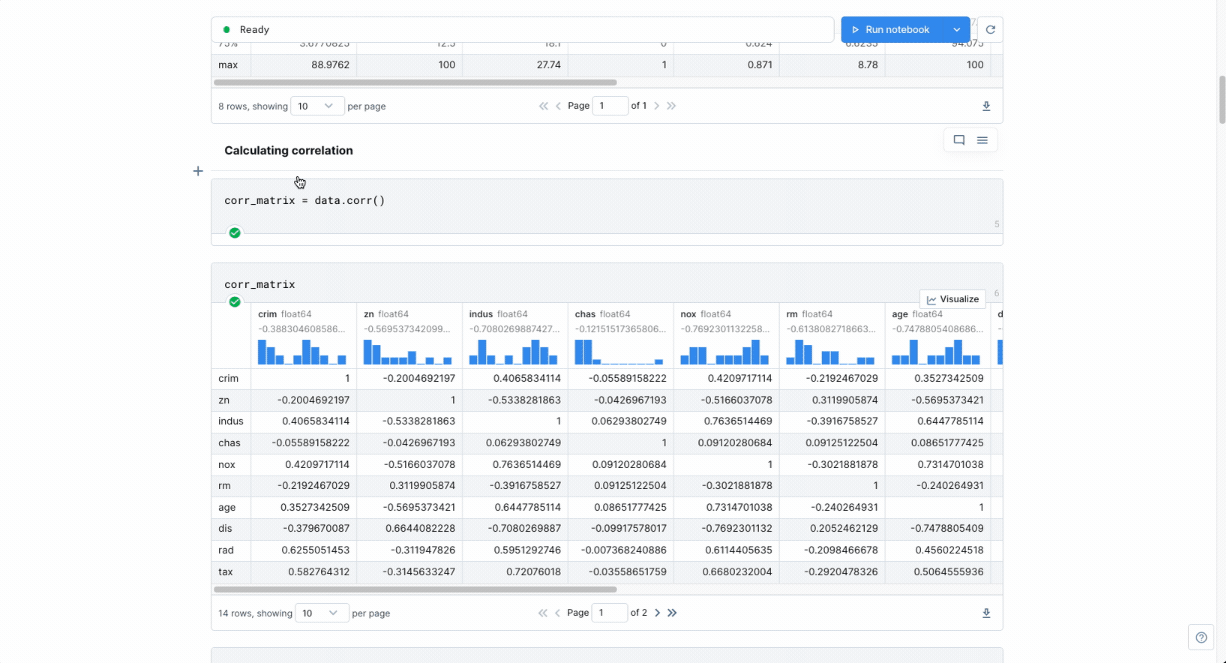The height and width of the screenshot is (663, 1226).
Task: Click the green check icon of corr_matrix output block
Action: point(235,302)
